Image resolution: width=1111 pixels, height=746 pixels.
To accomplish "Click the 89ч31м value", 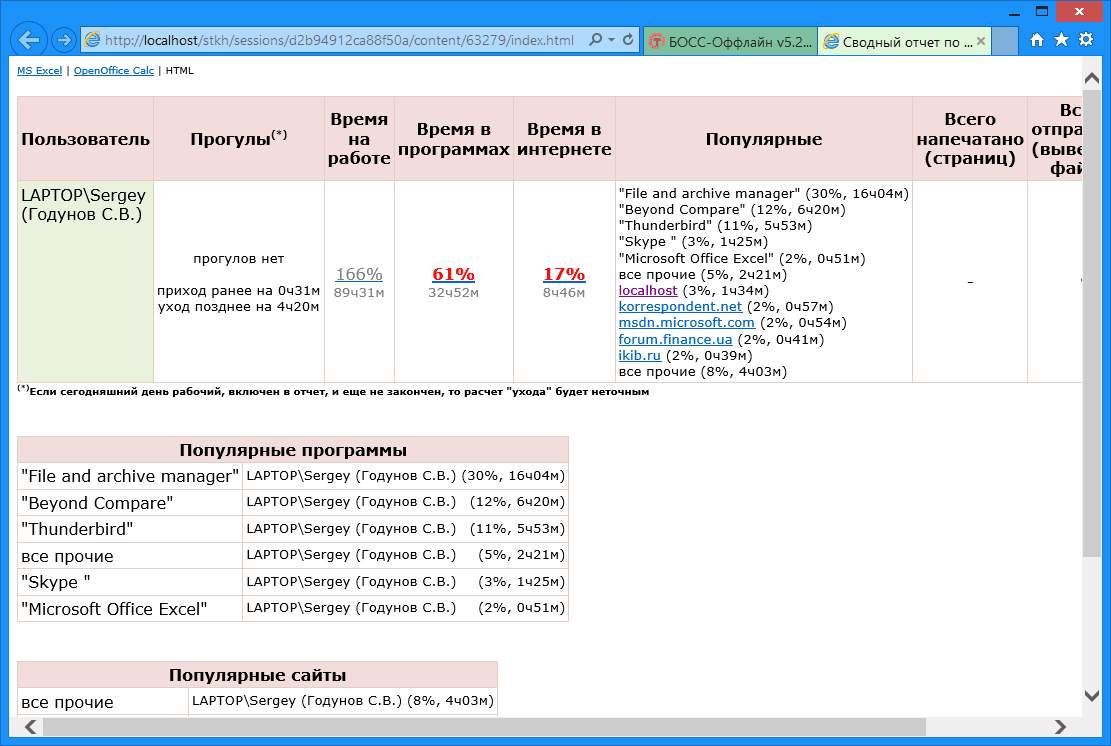I will [x=359, y=293].
